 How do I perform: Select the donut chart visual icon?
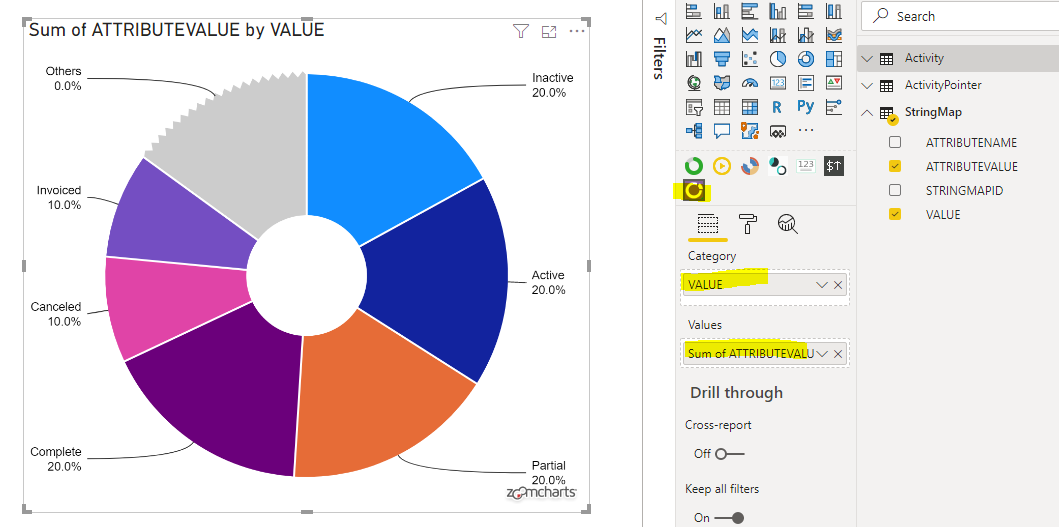coord(806,59)
